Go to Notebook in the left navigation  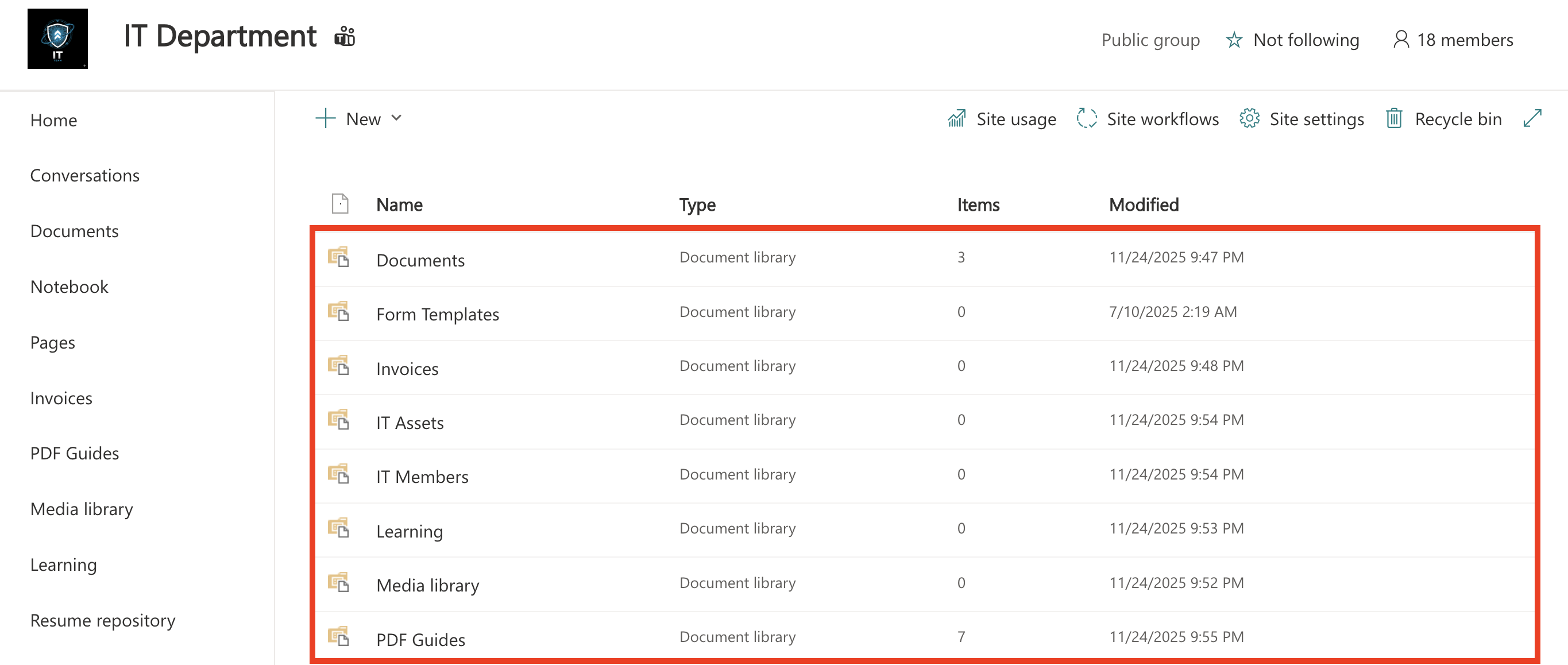point(69,287)
